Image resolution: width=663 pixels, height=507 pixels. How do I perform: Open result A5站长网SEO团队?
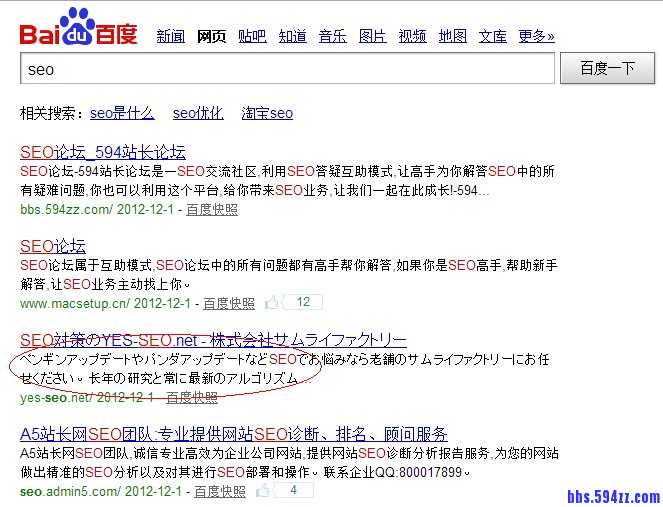(x=233, y=434)
